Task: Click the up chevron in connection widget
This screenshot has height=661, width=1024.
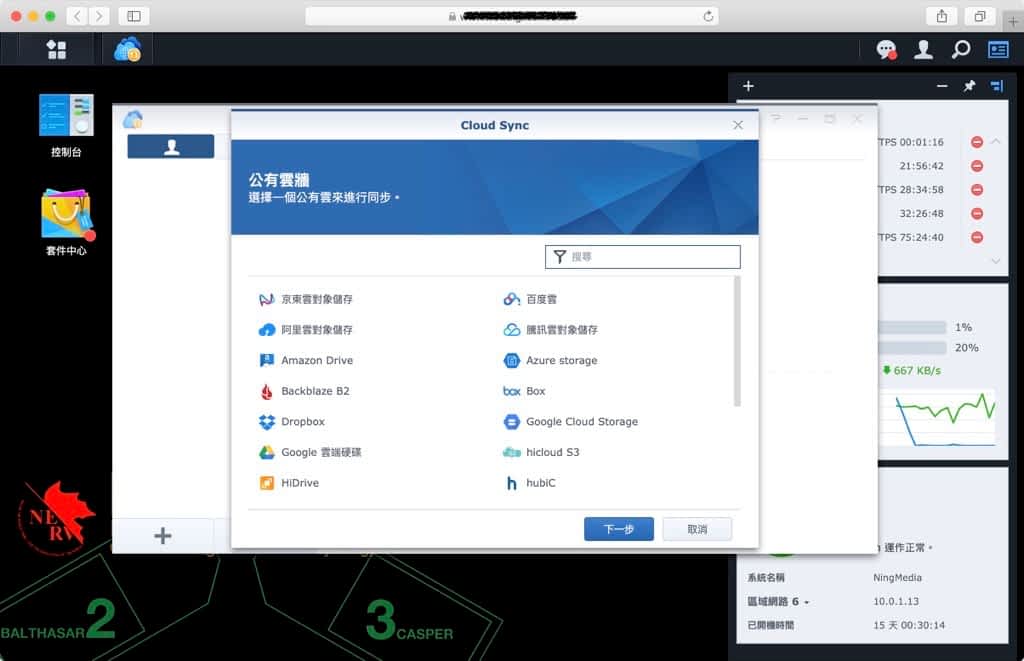Action: pos(995,141)
